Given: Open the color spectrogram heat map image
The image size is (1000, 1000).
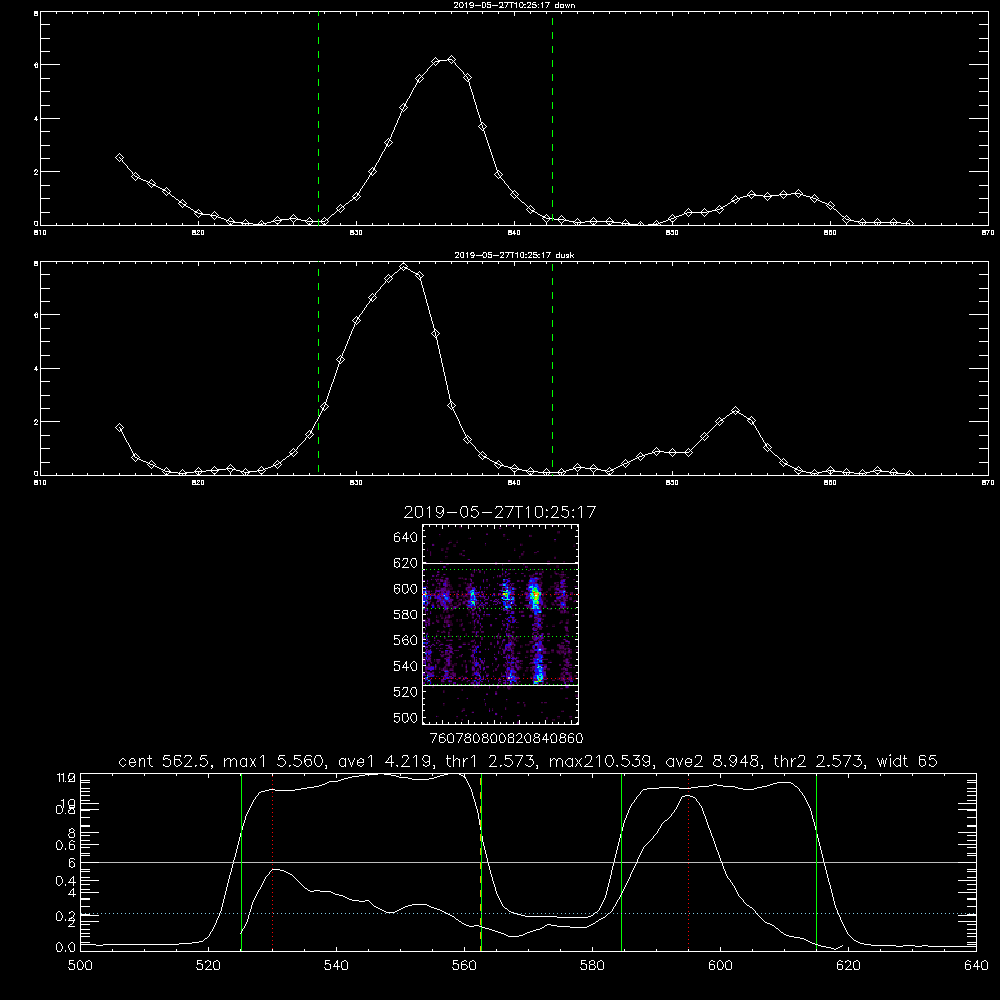Looking at the screenshot, I should (500, 624).
